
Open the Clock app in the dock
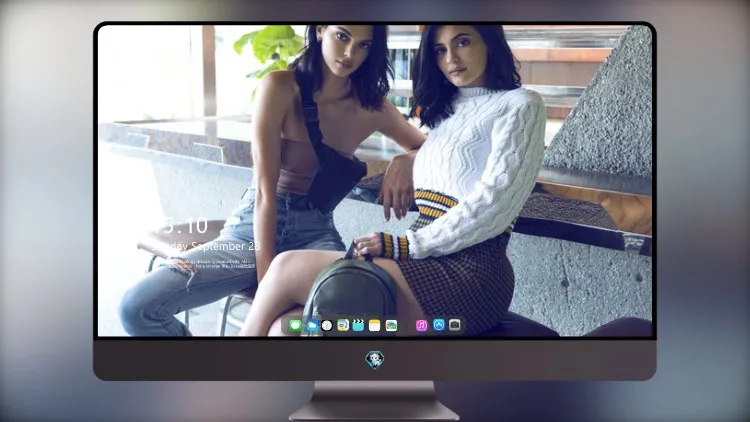coord(327,326)
